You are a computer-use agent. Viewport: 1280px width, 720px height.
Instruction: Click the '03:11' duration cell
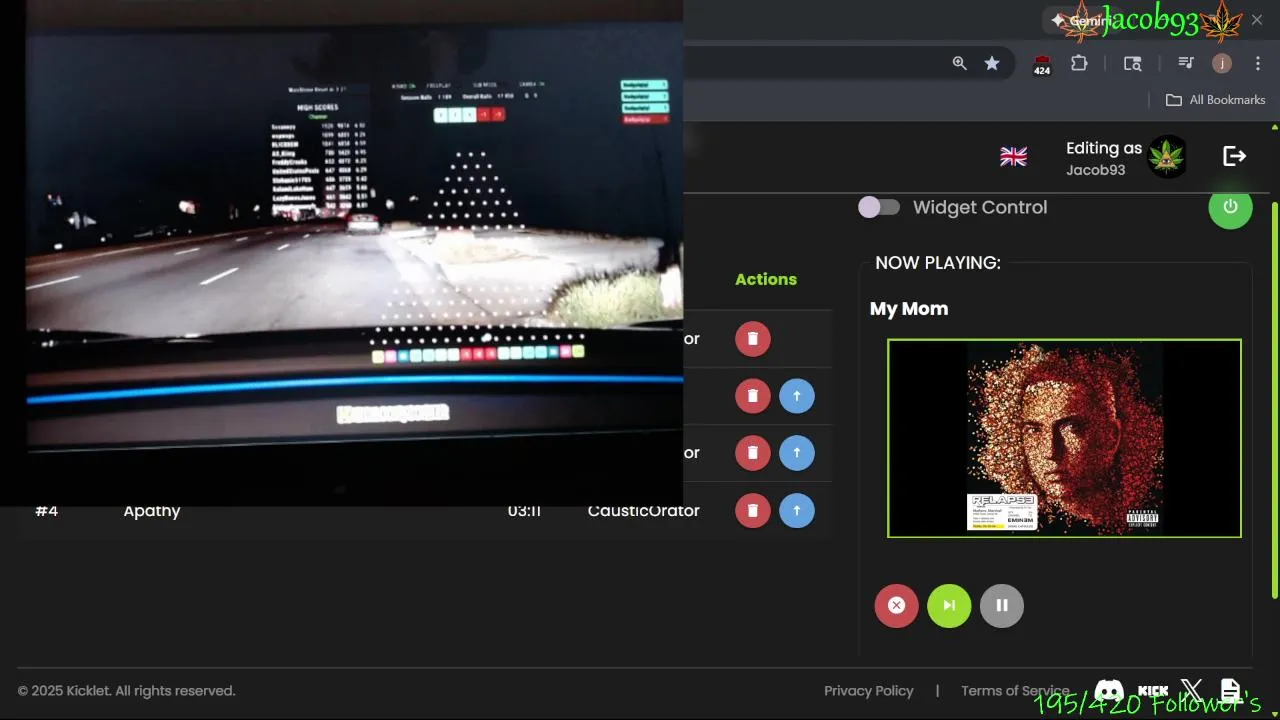pyautogui.click(x=524, y=511)
